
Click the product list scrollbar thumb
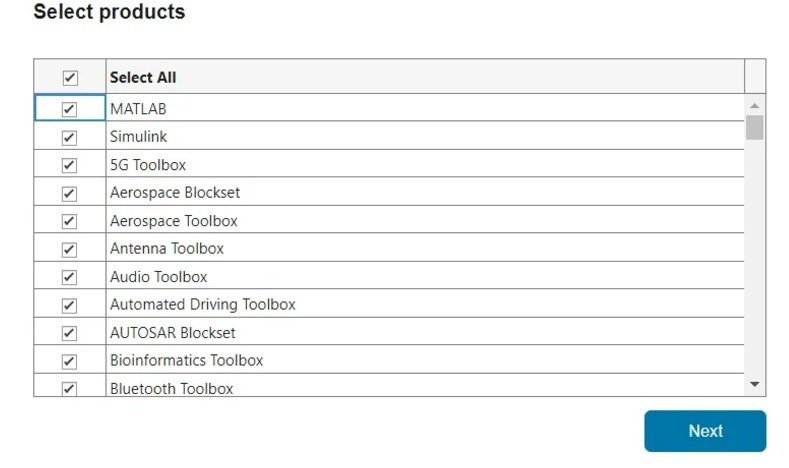click(x=755, y=128)
